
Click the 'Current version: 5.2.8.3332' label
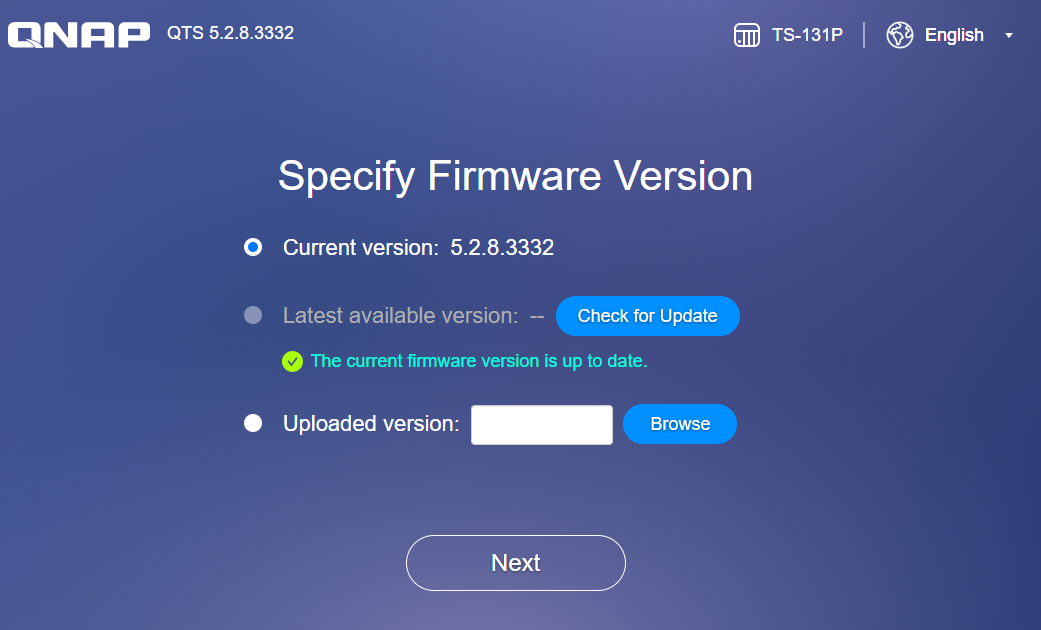(418, 248)
